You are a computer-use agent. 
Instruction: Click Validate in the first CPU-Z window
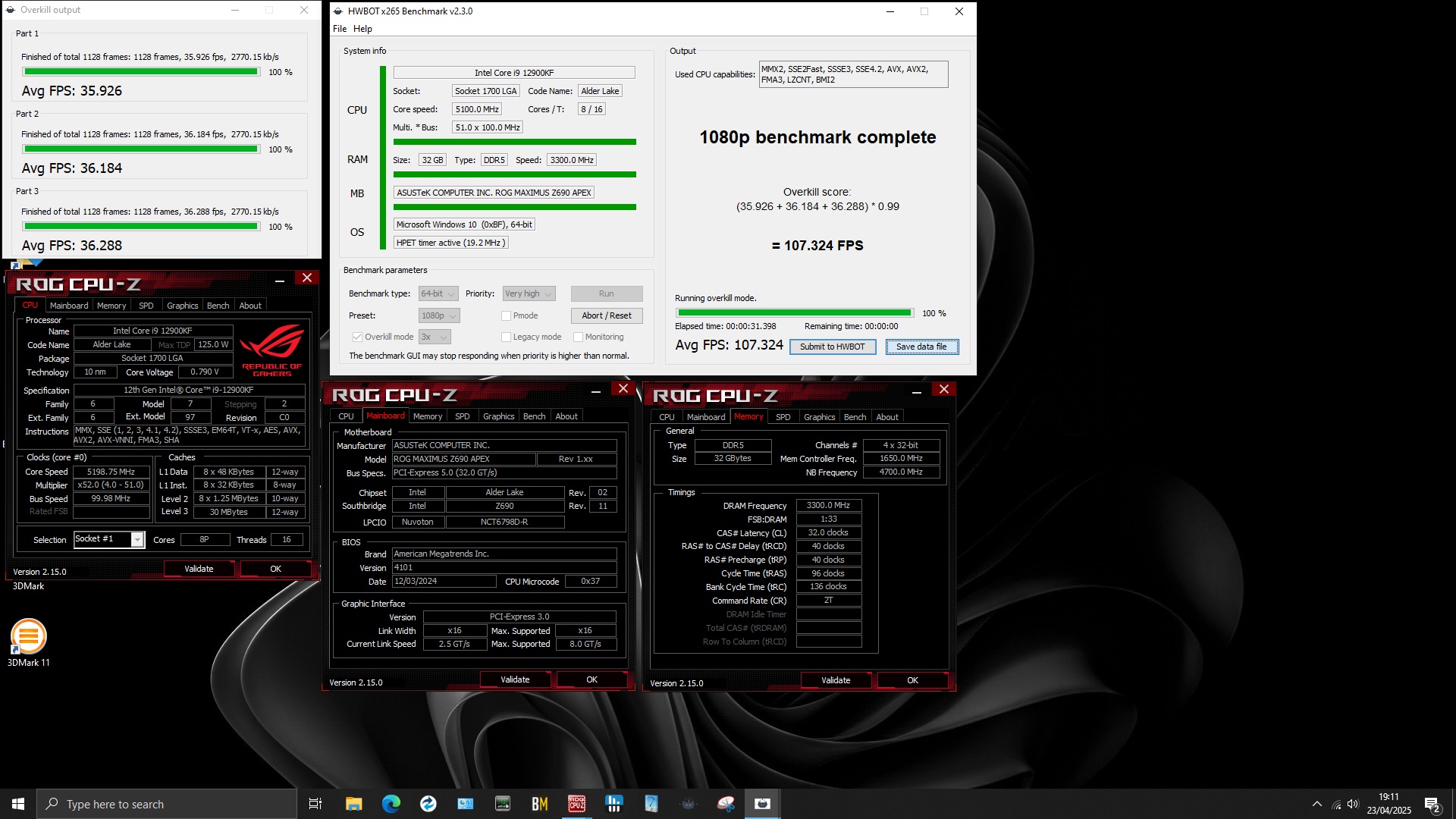pyautogui.click(x=199, y=570)
